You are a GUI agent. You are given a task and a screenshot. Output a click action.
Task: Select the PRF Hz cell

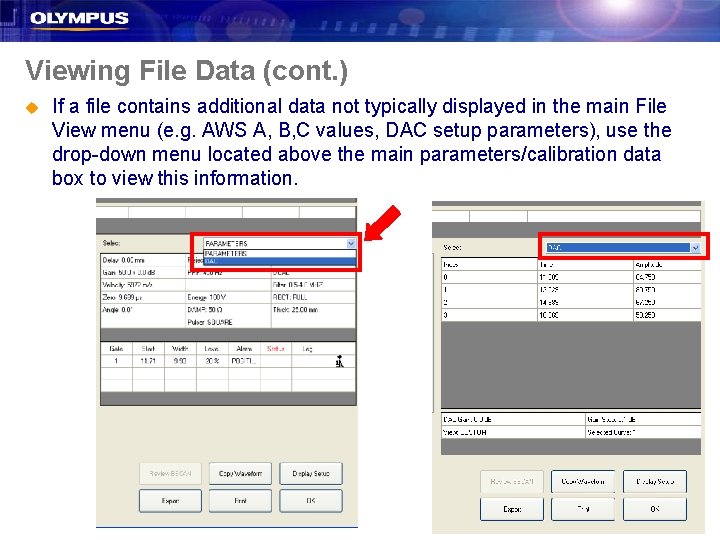pyautogui.click(x=228, y=272)
